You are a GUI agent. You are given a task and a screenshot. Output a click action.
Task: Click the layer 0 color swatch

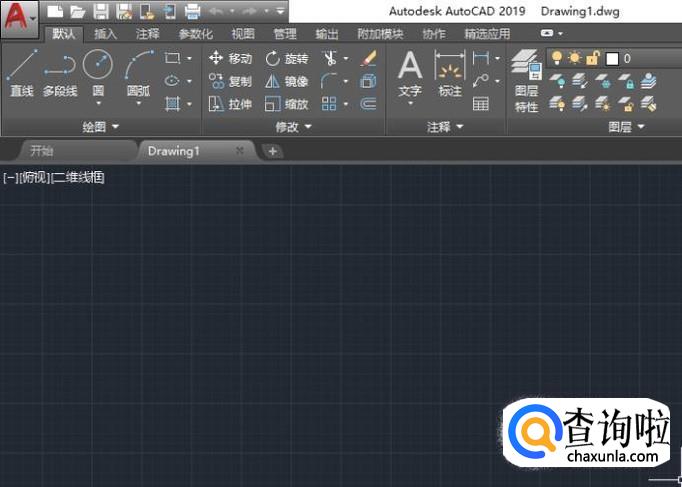(612, 58)
